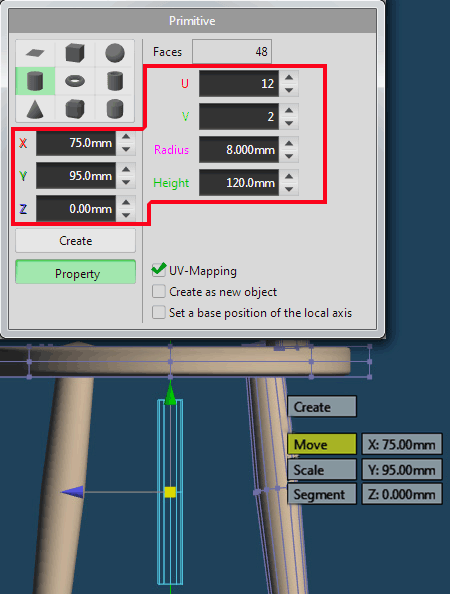The height and width of the screenshot is (594, 450).
Task: Decrease the Radius value with down arrow
Action: click(x=289, y=156)
